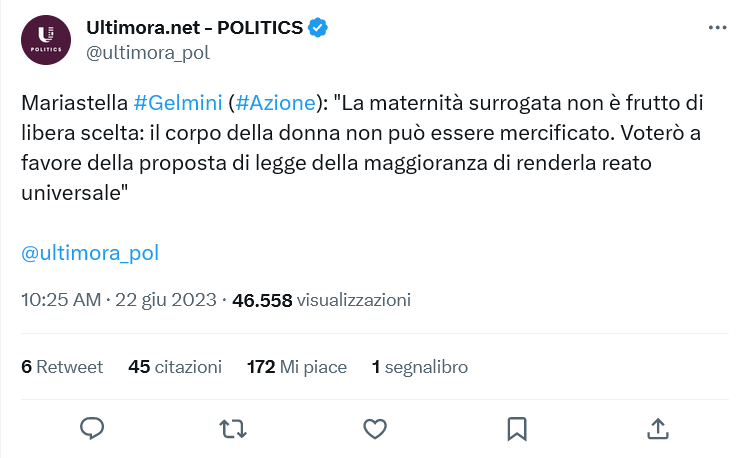This screenshot has width=748, height=458.
Task: View the 45 citazioni list
Action: pyautogui.click(x=175, y=367)
